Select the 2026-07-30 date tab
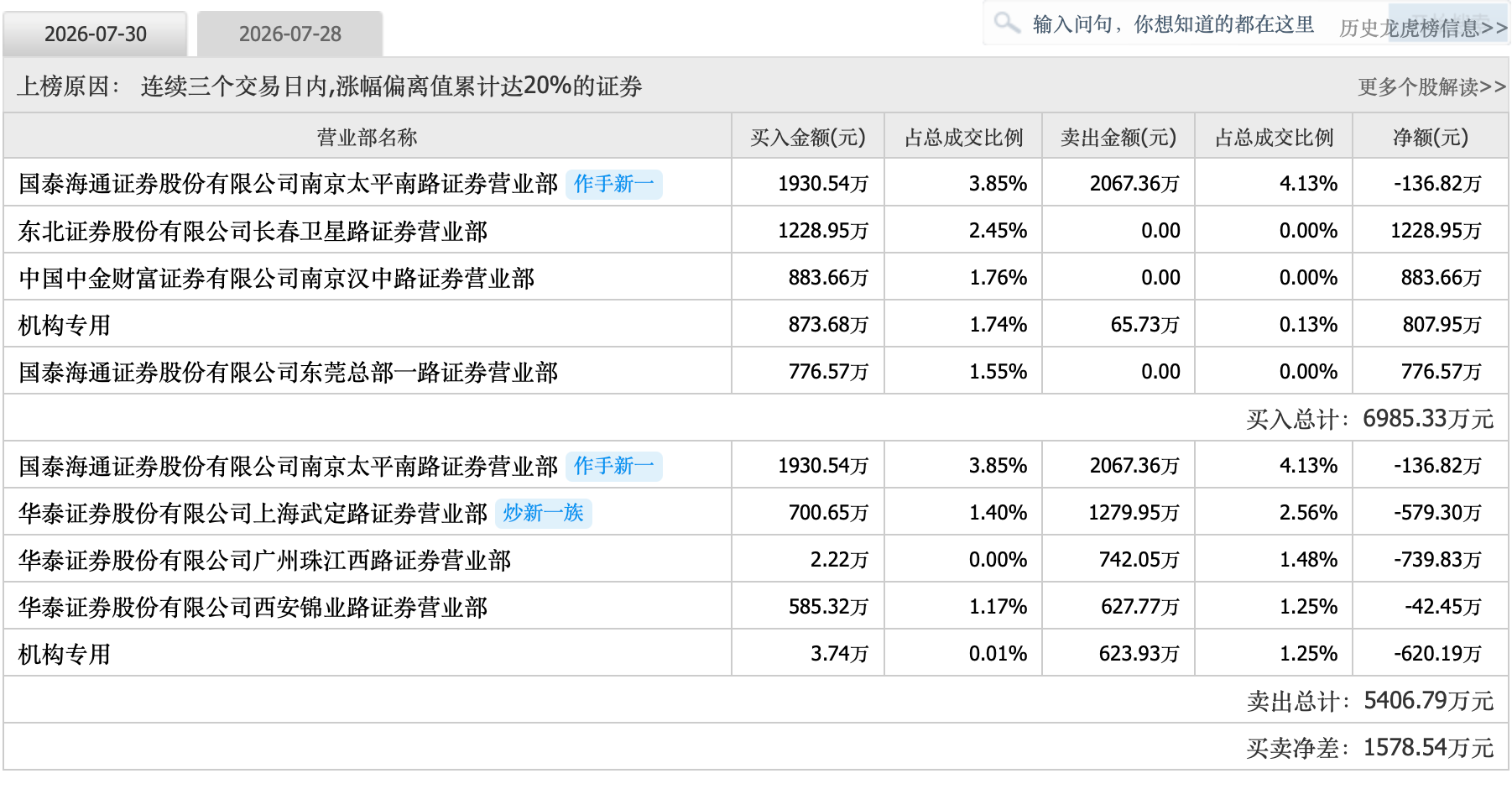The height and width of the screenshot is (789, 1512). pos(95,34)
